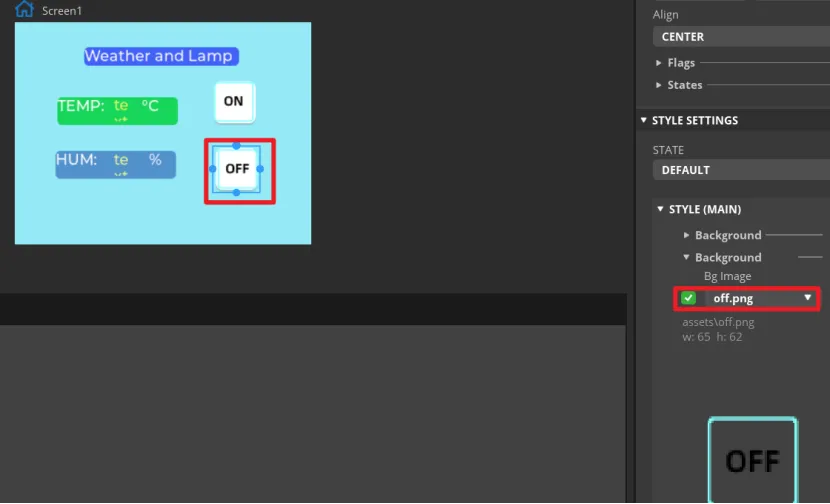The image size is (830, 504).
Task: Select the ON button widget on canvas
Action: [x=234, y=101]
